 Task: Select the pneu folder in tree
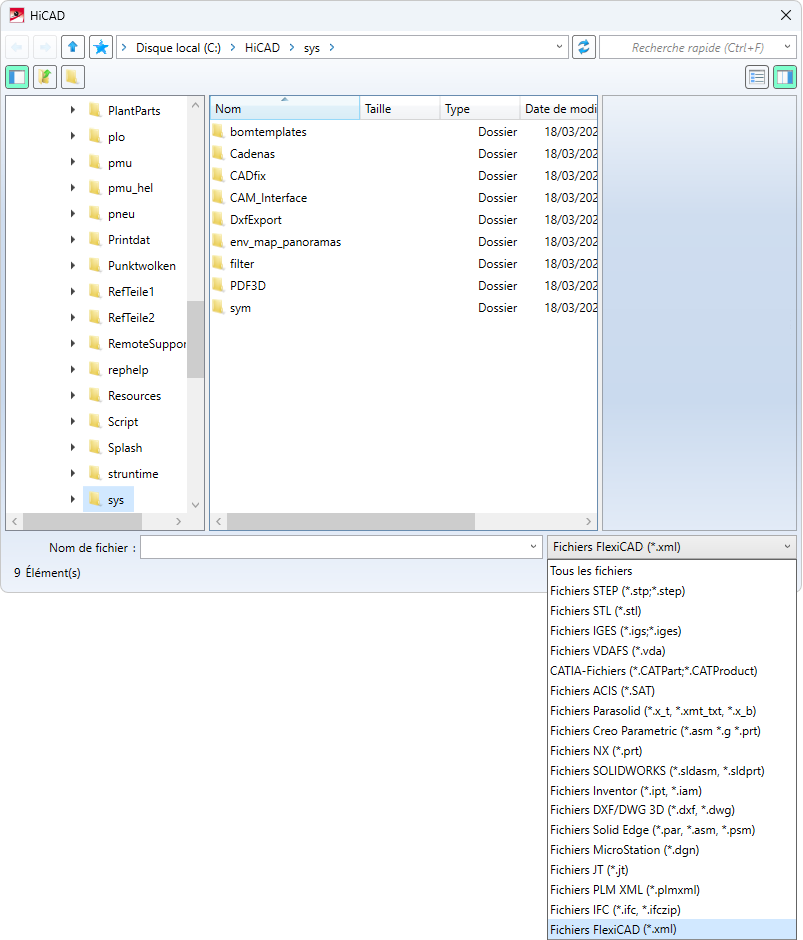(112, 214)
